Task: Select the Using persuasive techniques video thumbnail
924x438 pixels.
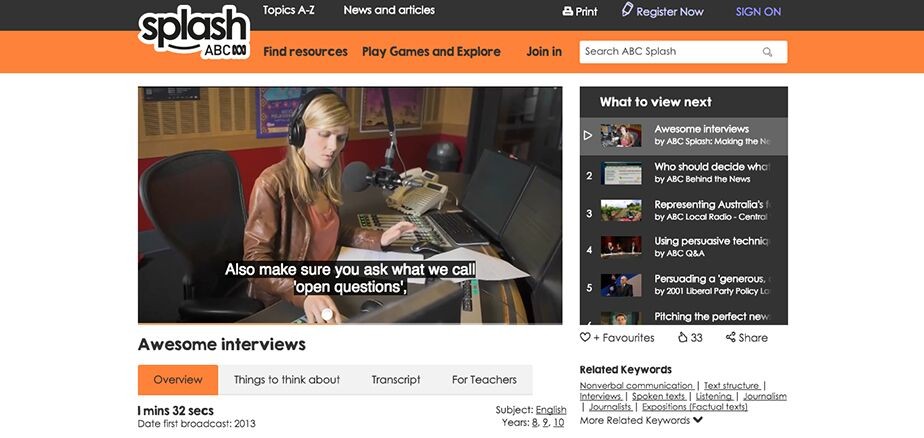Action: (621, 247)
